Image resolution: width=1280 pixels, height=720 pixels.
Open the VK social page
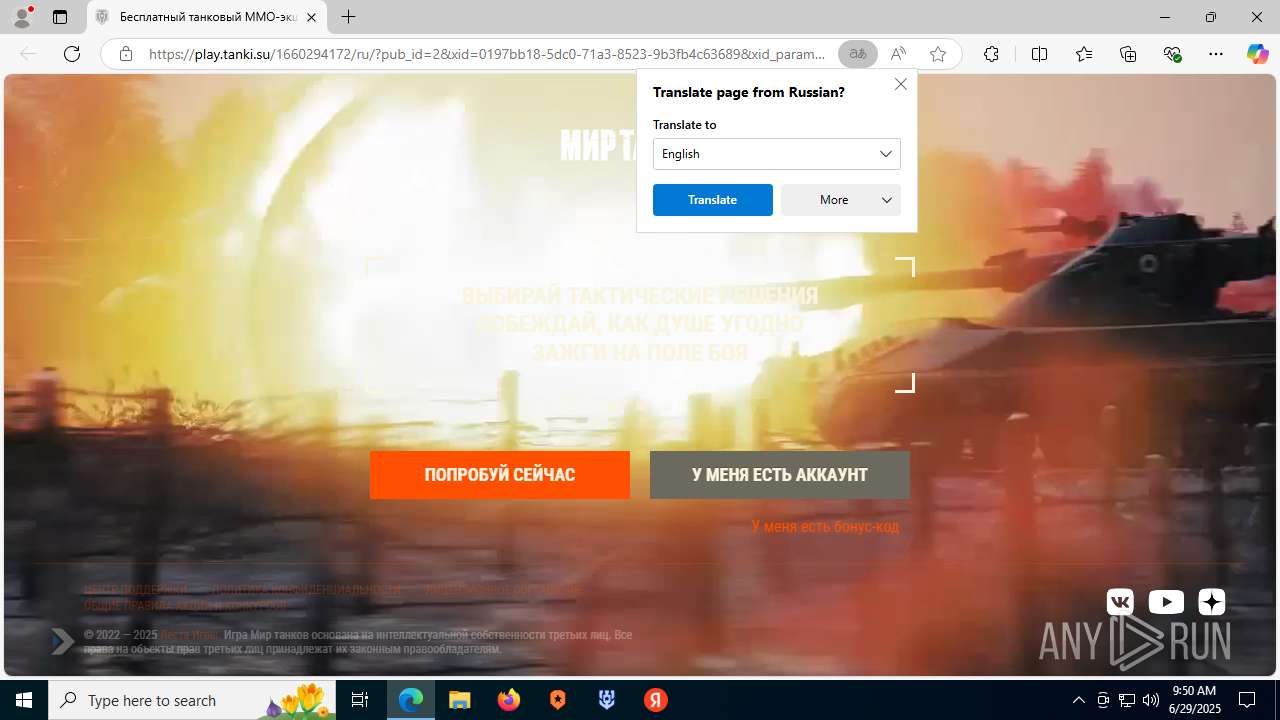click(1120, 602)
